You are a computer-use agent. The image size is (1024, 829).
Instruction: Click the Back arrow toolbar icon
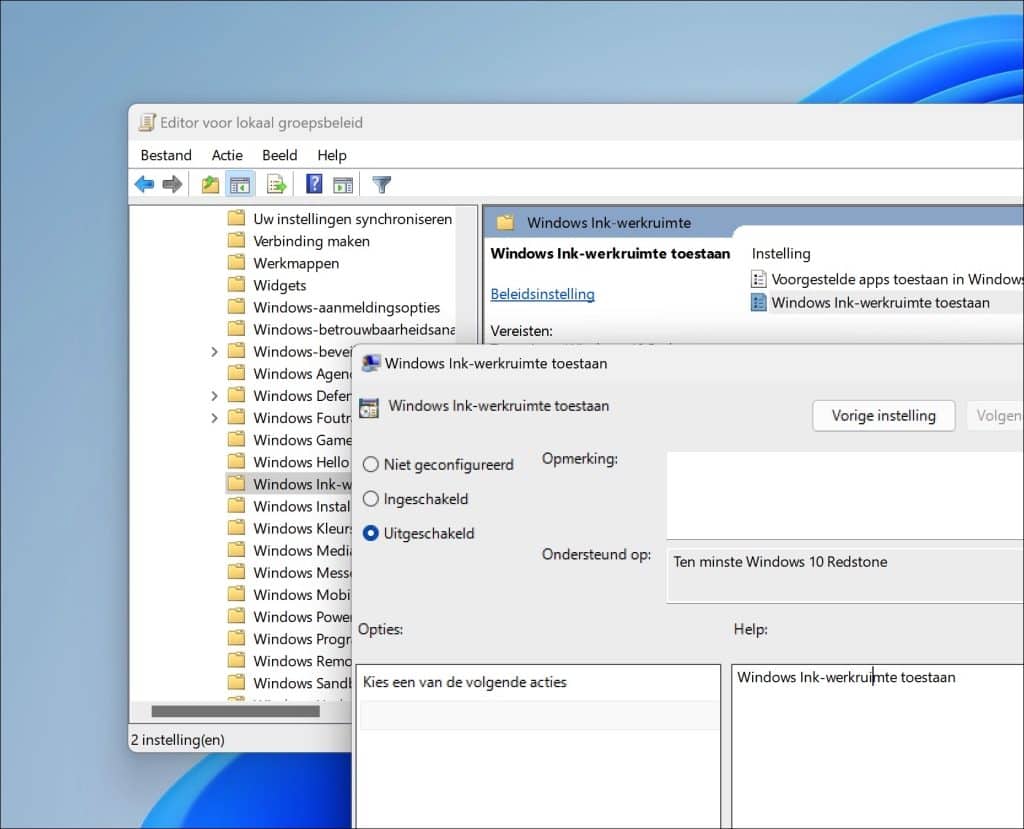(144, 185)
